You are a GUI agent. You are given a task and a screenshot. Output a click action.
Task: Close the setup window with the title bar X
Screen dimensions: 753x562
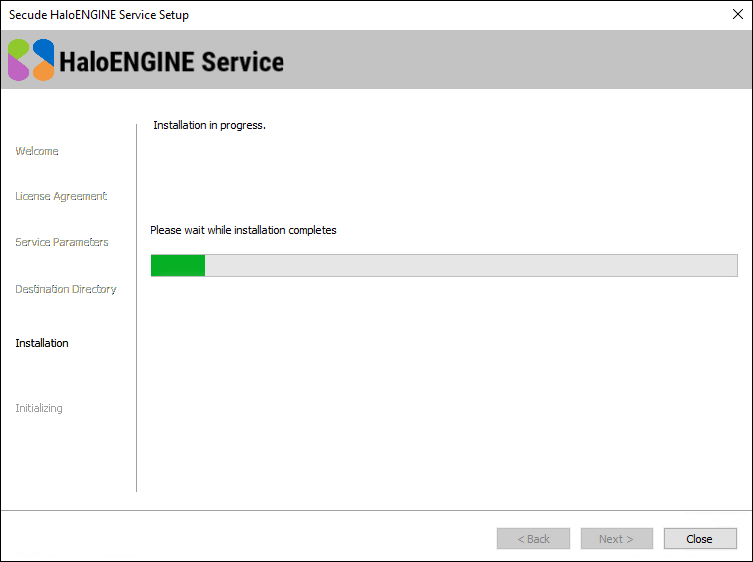point(737,15)
